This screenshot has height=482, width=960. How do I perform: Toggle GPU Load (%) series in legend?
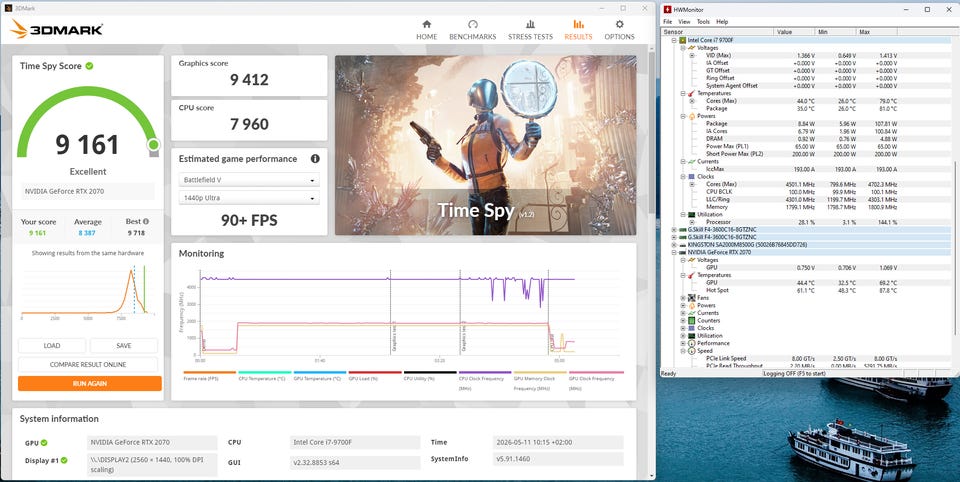coord(375,375)
